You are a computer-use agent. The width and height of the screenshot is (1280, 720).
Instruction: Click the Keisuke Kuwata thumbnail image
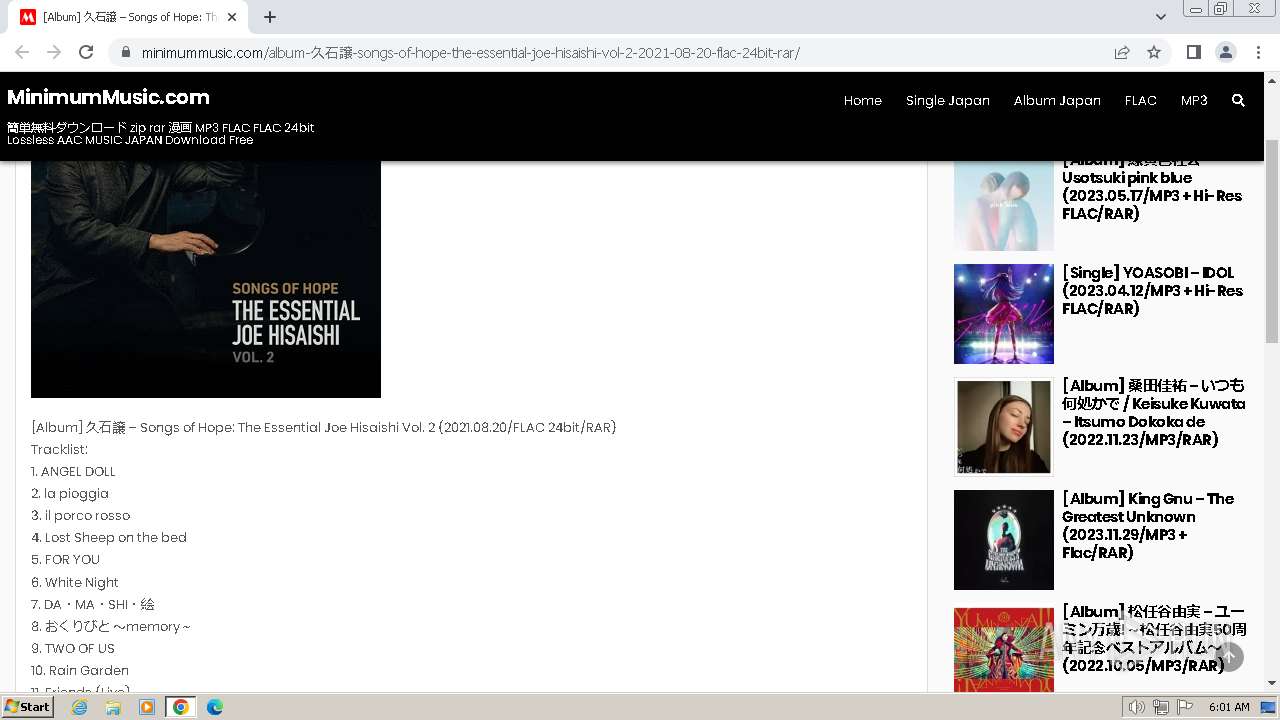1003,427
